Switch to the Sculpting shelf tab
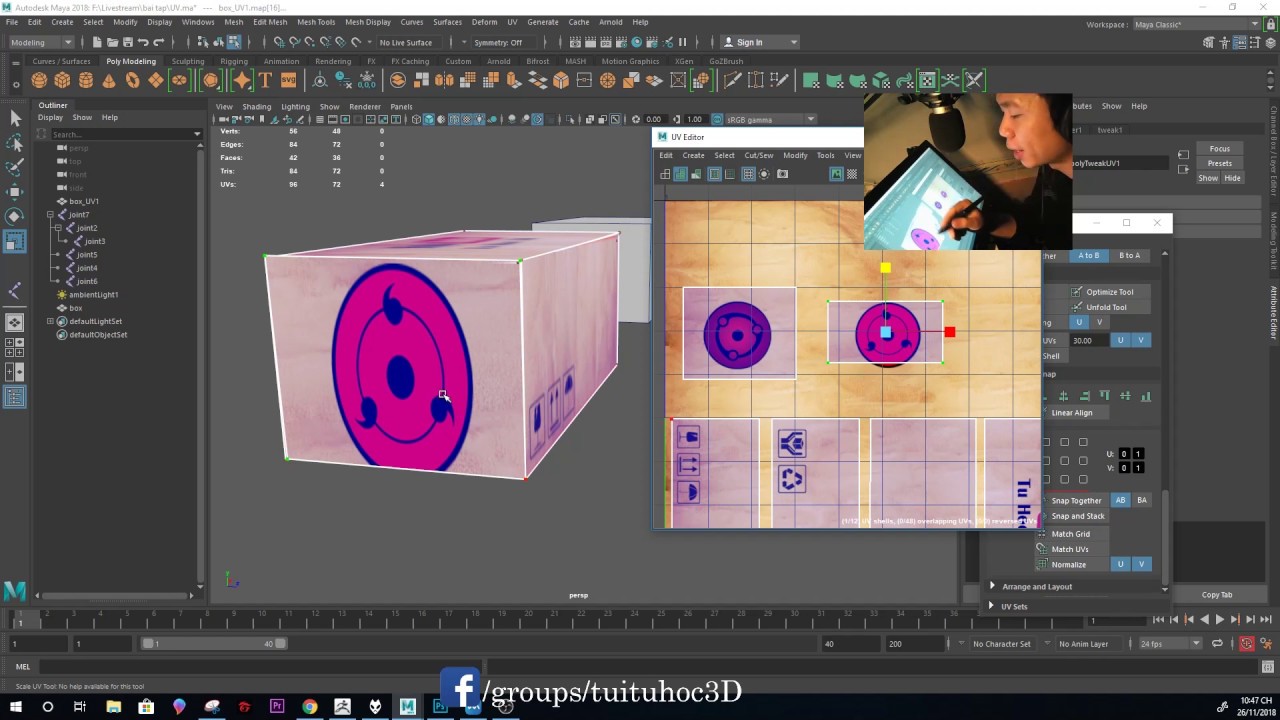Image resolution: width=1280 pixels, height=720 pixels. point(188,61)
